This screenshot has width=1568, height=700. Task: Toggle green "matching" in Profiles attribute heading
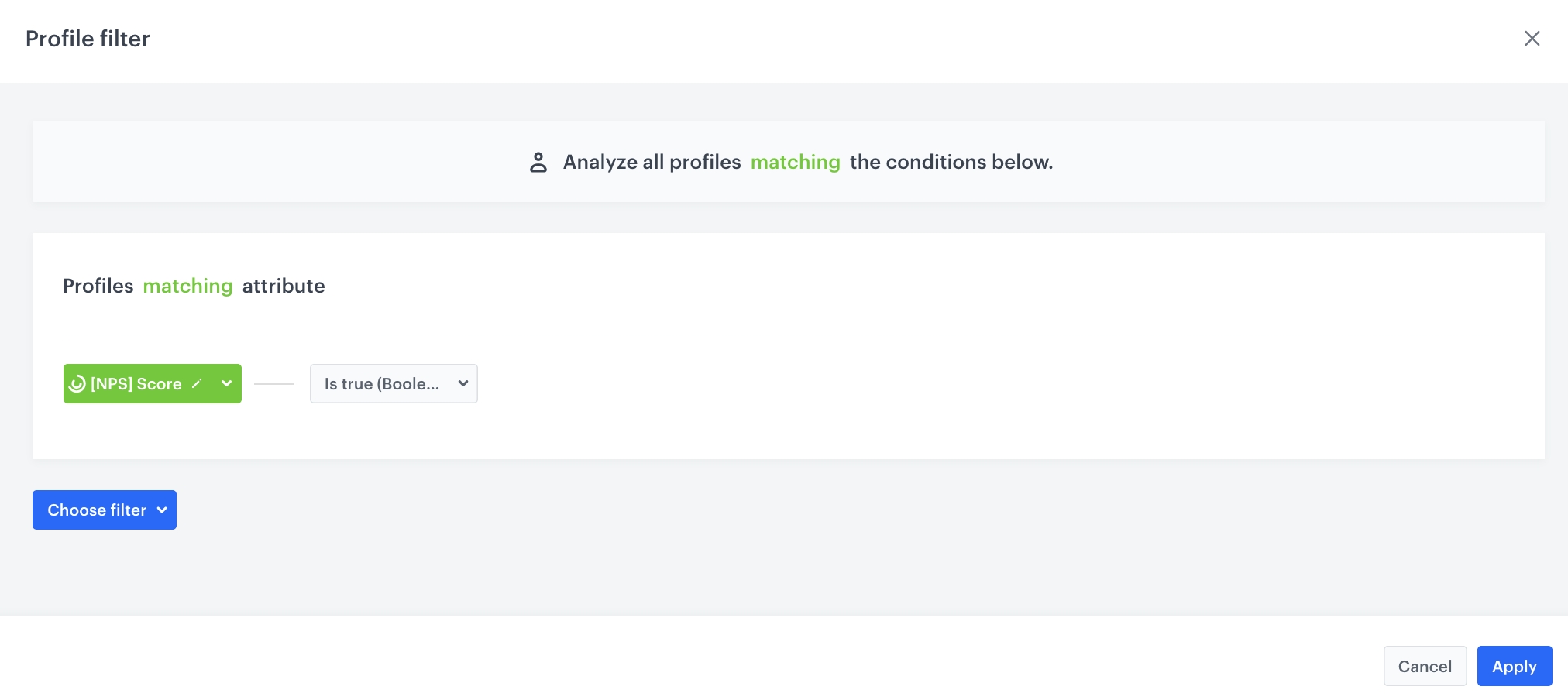[187, 286]
